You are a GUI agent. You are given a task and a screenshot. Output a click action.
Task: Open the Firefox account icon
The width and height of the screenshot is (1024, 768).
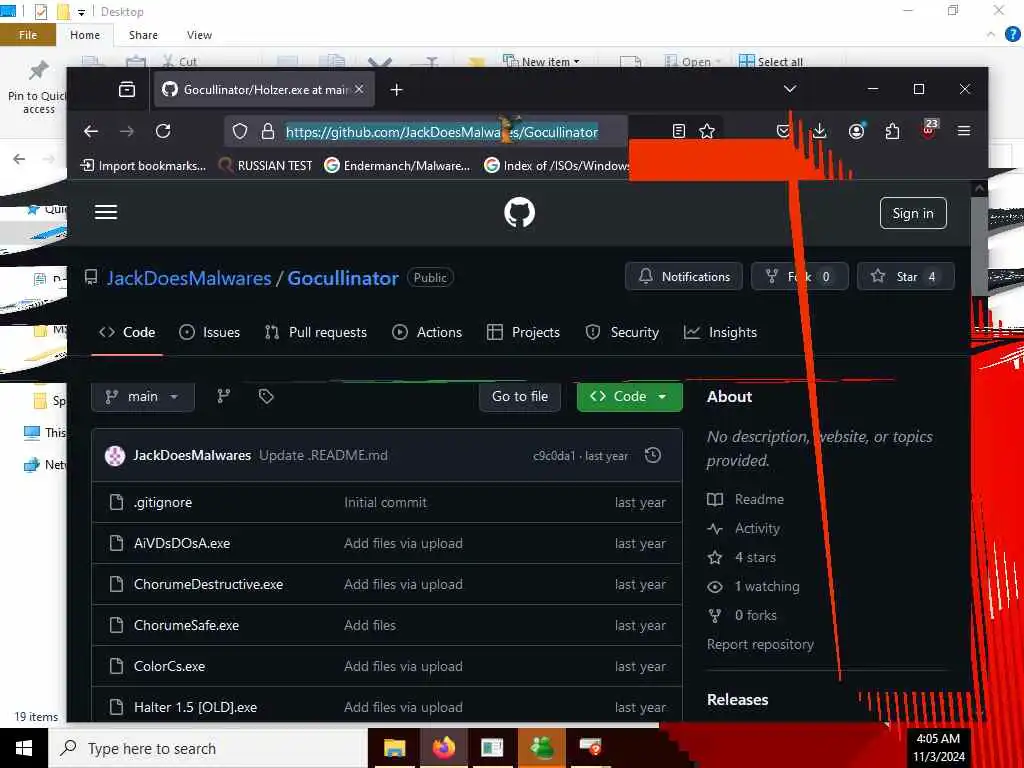click(856, 131)
